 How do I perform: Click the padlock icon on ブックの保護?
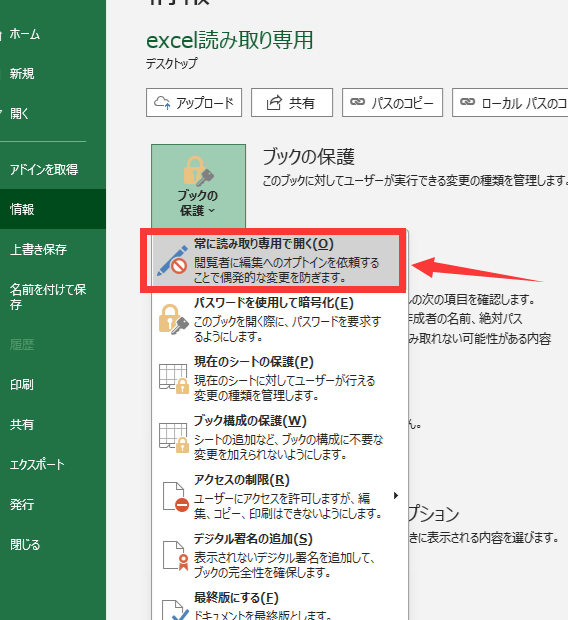(199, 171)
